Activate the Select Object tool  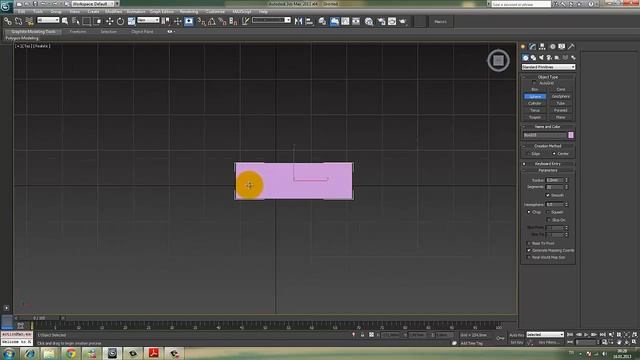pyautogui.click(x=65, y=21)
